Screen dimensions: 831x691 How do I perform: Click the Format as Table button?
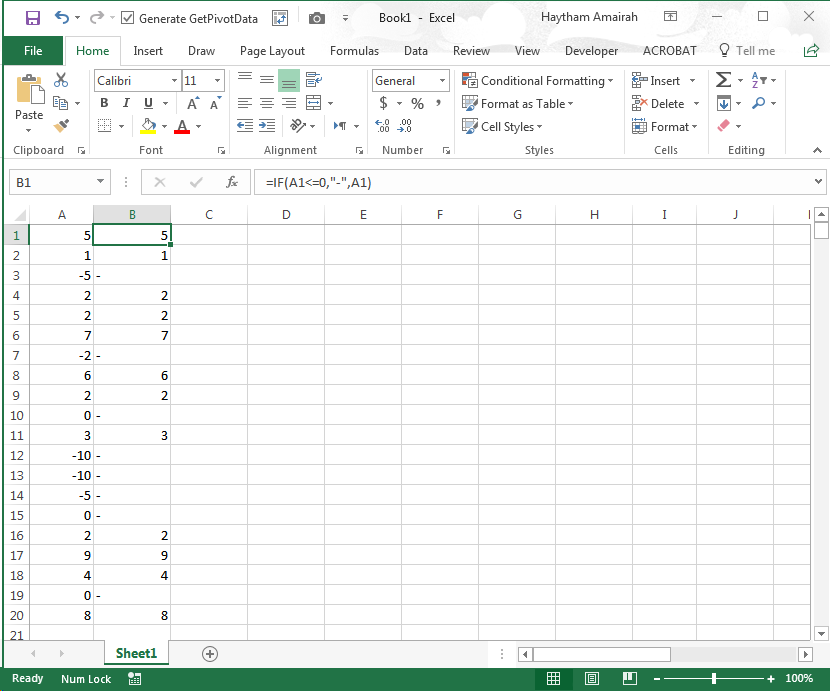tap(521, 103)
